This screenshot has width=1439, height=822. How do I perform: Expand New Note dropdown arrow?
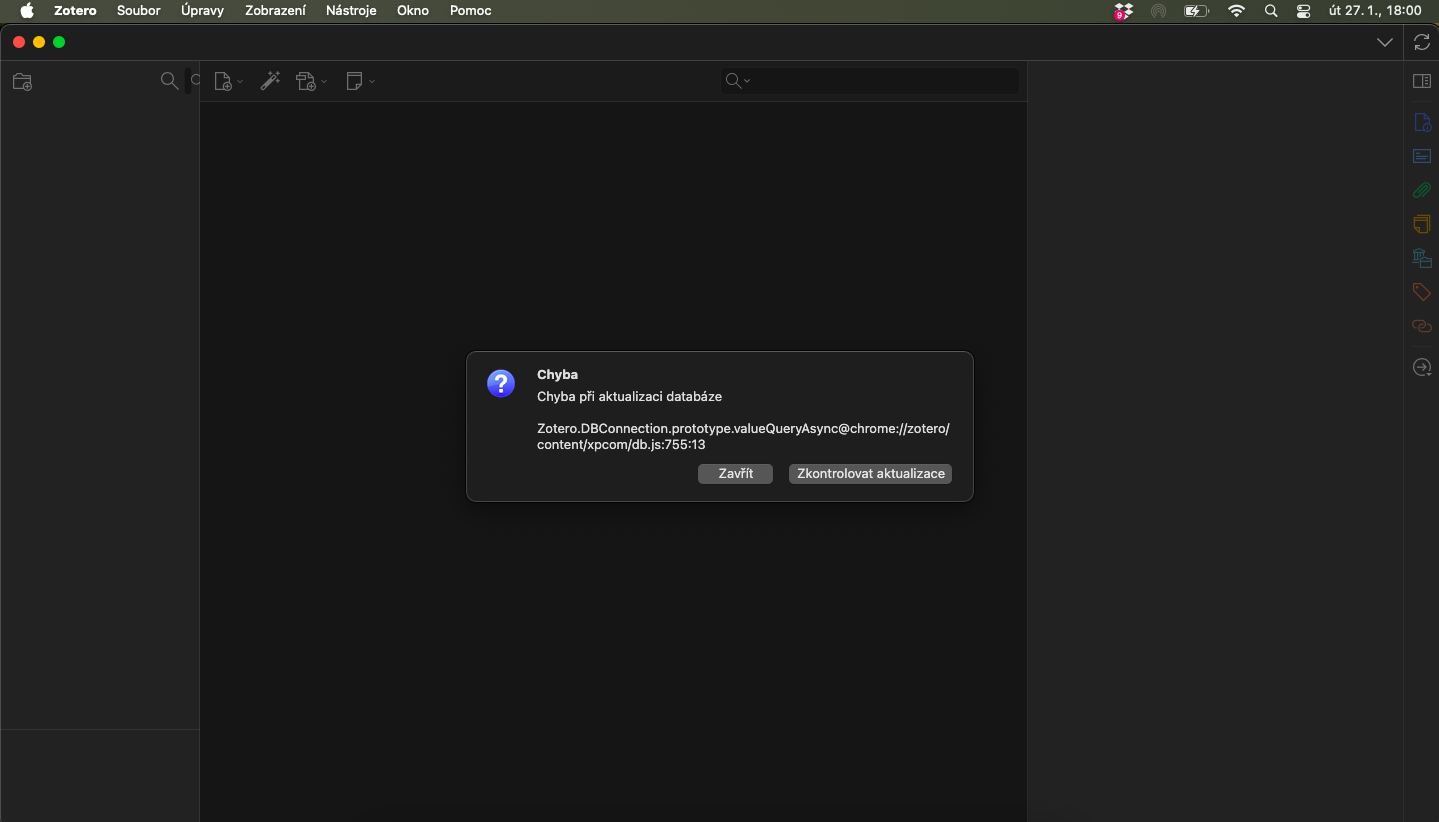coord(372,82)
